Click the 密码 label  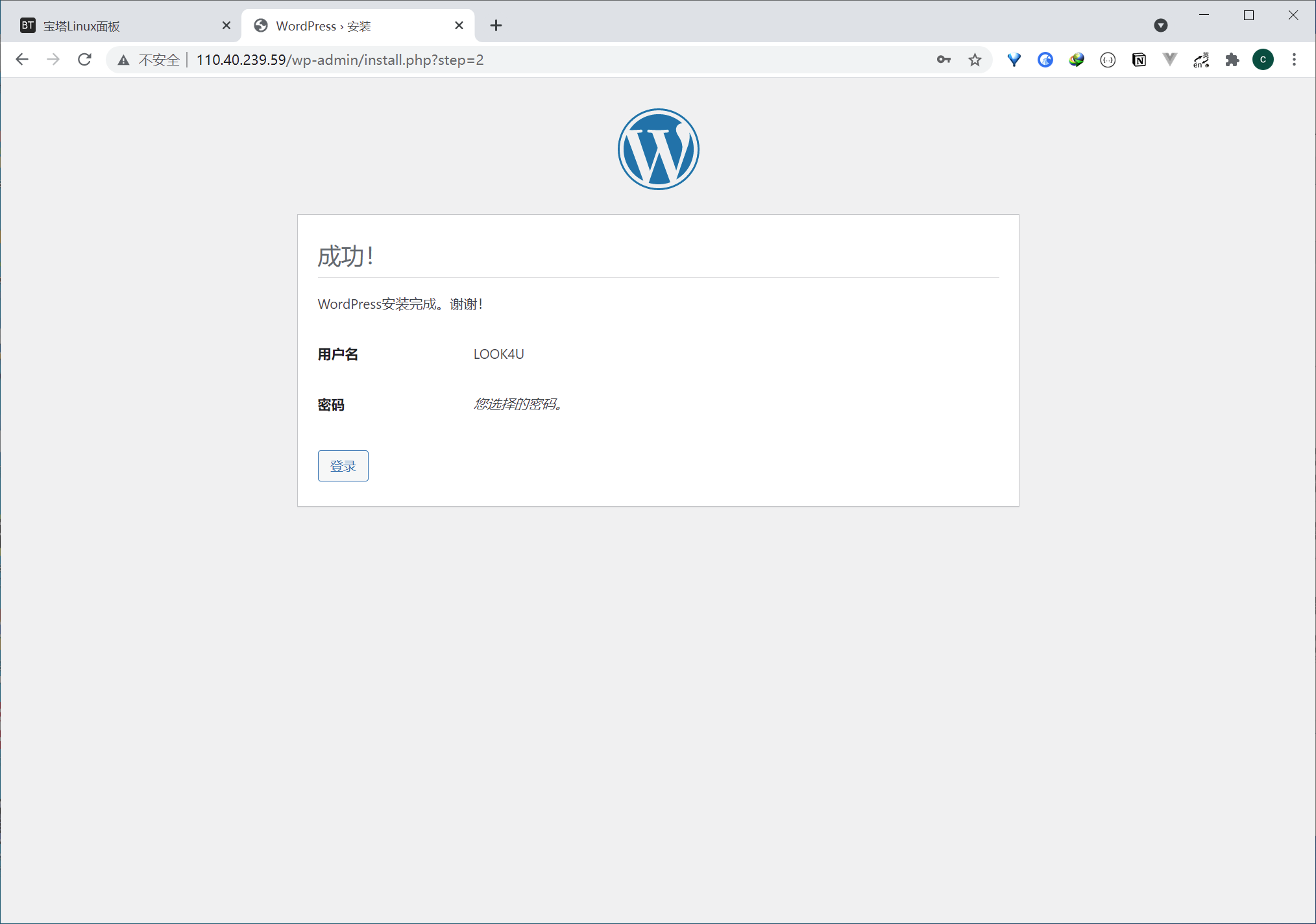[x=331, y=405]
